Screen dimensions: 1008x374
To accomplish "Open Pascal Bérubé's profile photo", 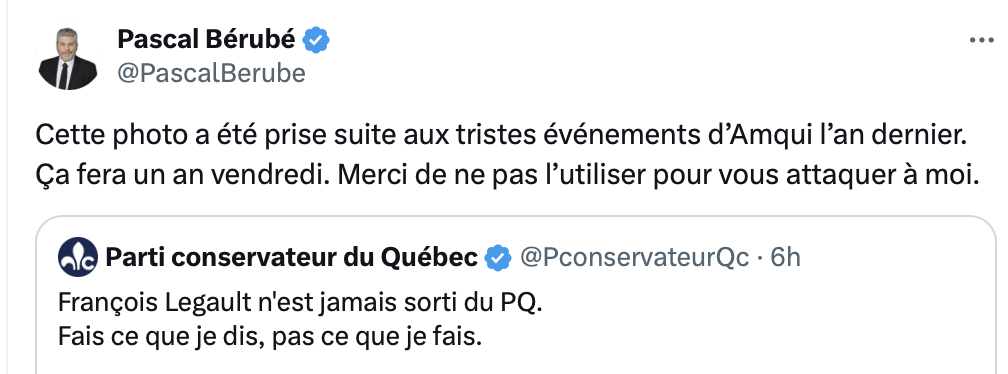I will (x=68, y=59).
